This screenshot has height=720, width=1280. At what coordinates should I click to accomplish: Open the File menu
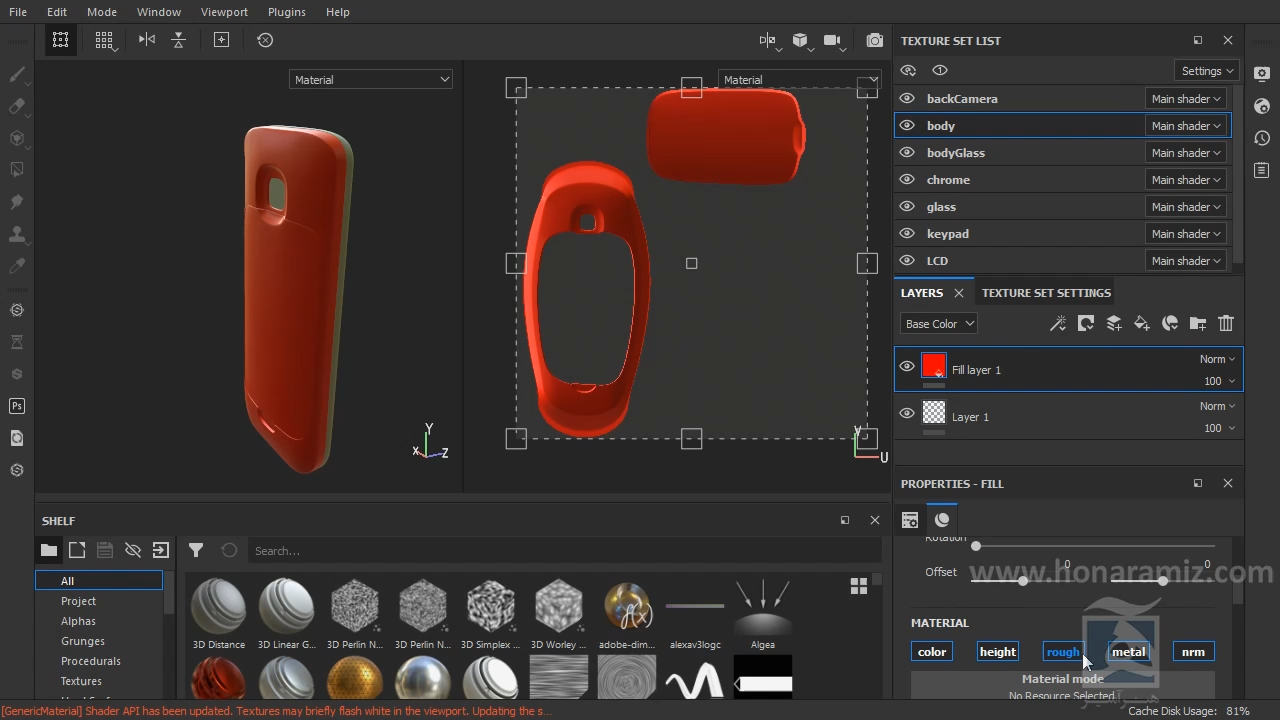17,12
